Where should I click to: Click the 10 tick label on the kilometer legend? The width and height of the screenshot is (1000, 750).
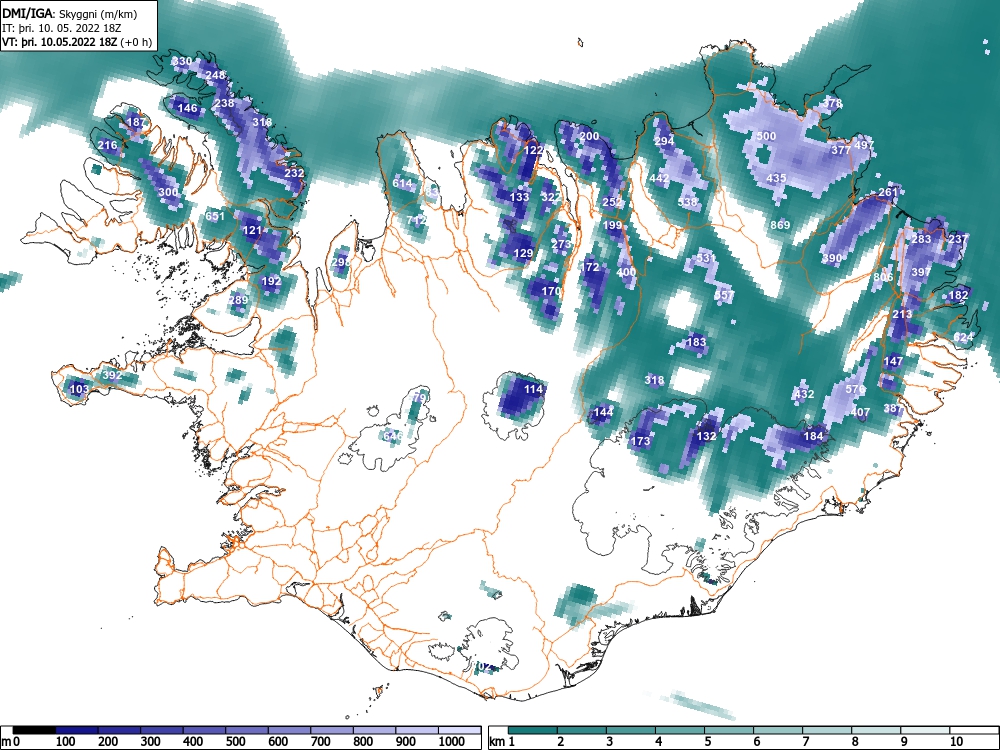pyautogui.click(x=955, y=742)
